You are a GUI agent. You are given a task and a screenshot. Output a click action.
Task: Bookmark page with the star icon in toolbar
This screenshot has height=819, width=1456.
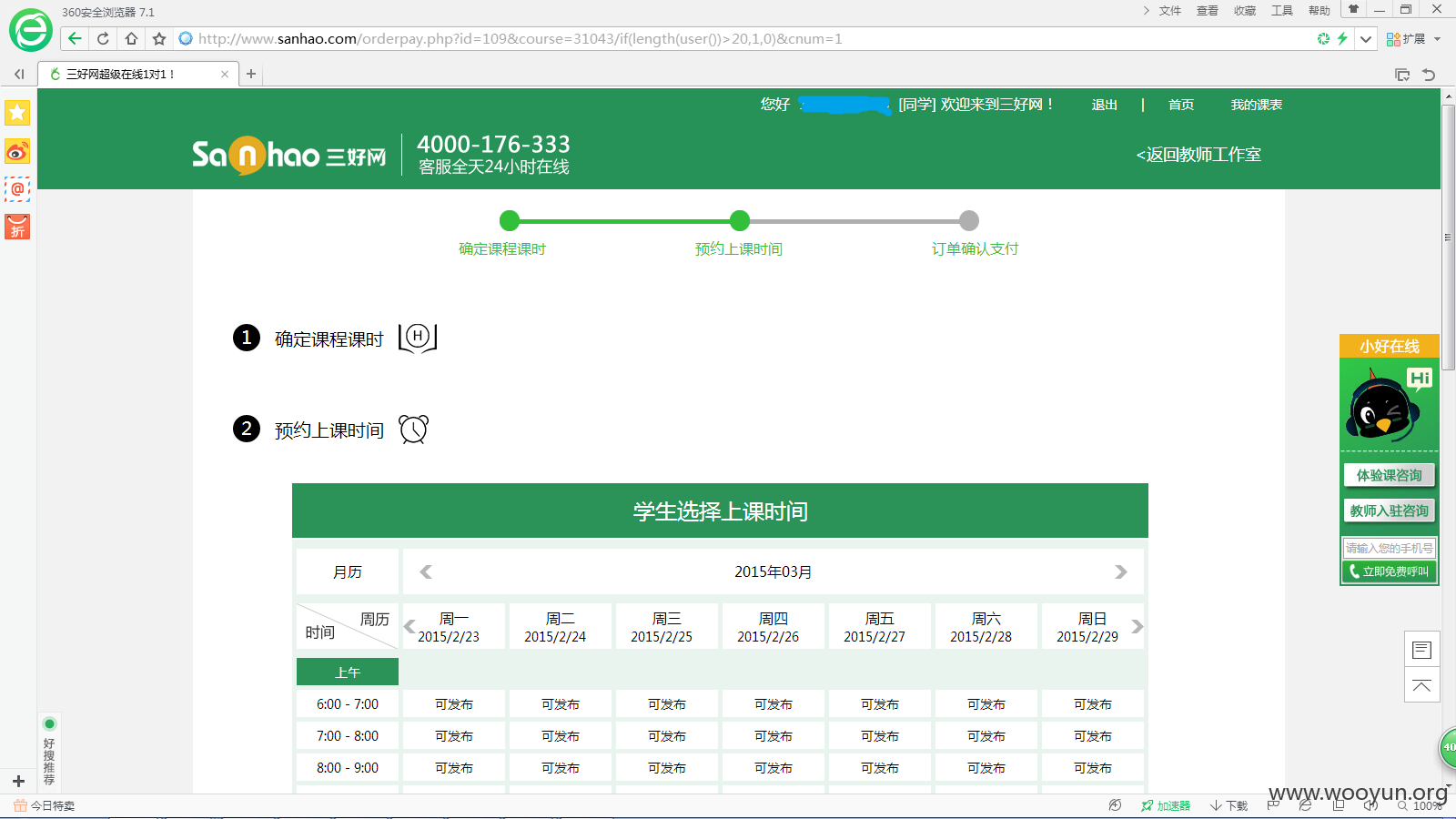point(159,38)
